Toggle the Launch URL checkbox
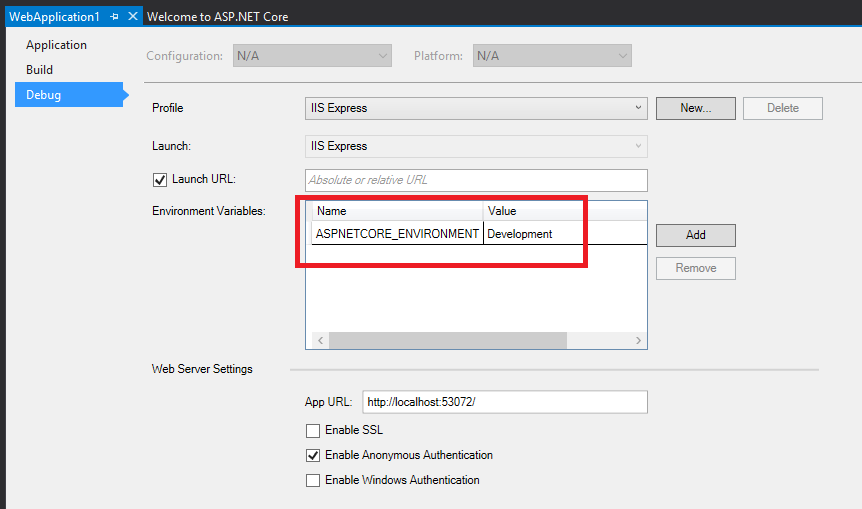The height and width of the screenshot is (509, 862). point(159,180)
